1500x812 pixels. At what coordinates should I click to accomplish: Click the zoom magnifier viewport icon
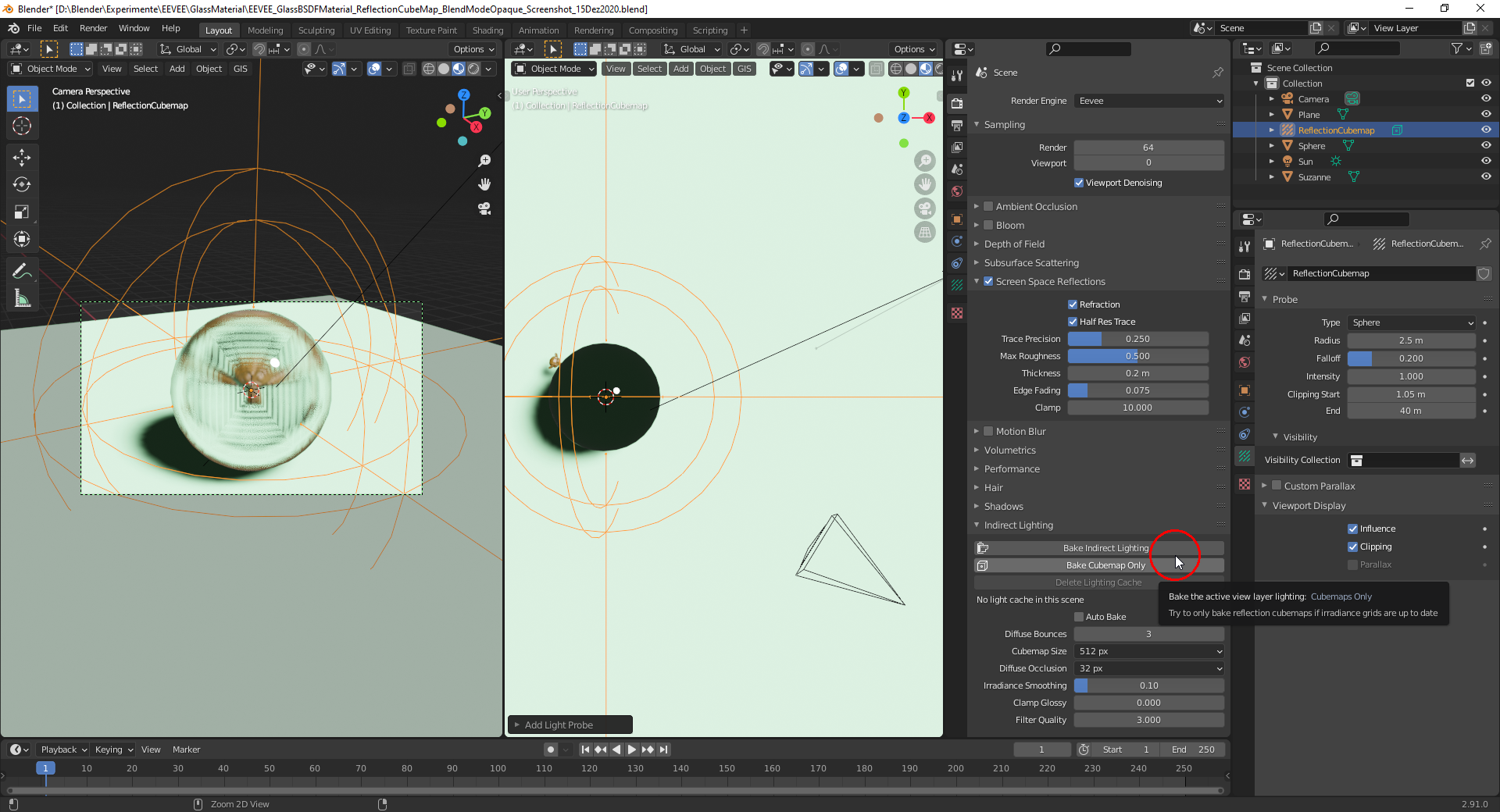pos(484,160)
